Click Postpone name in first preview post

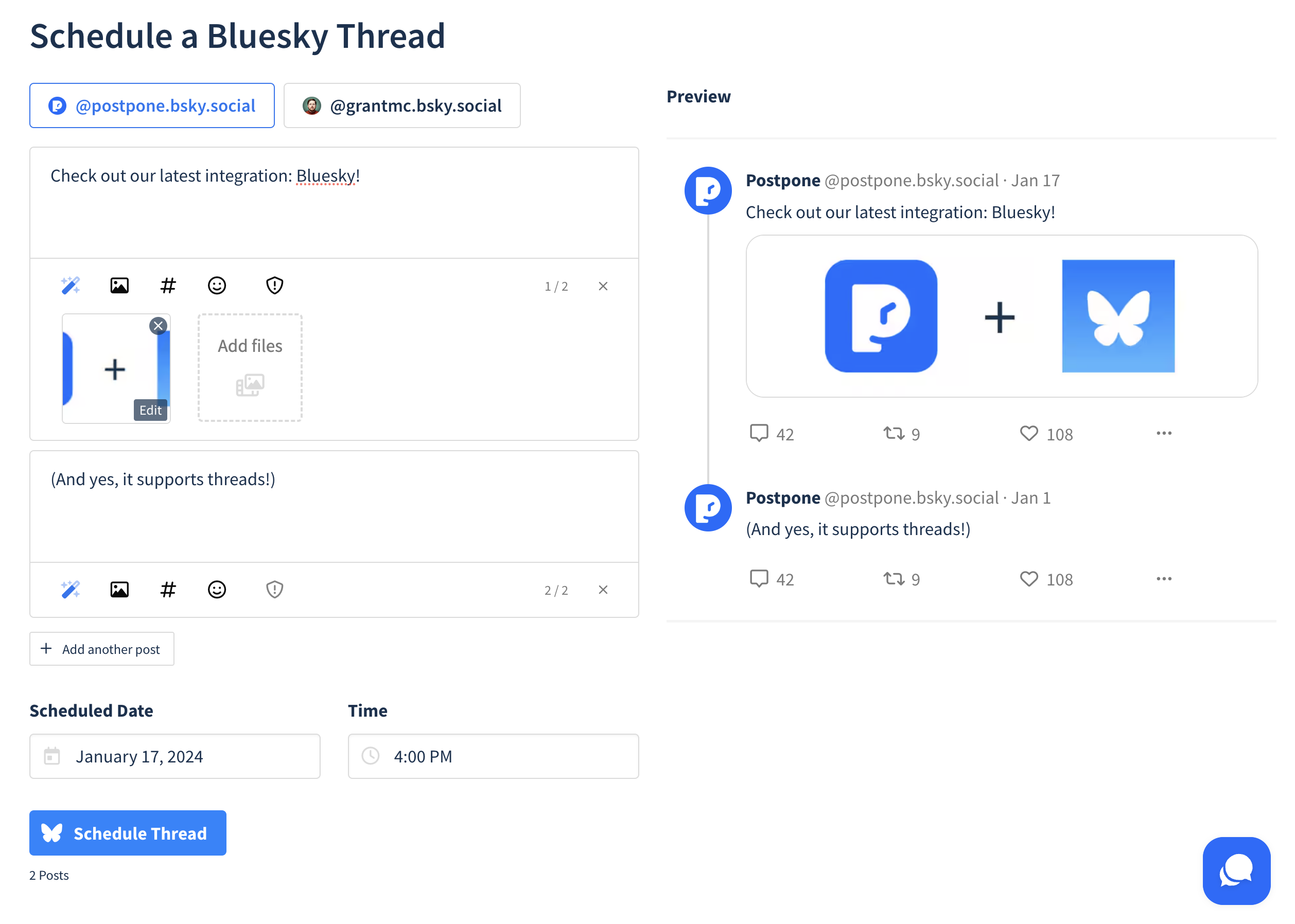point(783,181)
